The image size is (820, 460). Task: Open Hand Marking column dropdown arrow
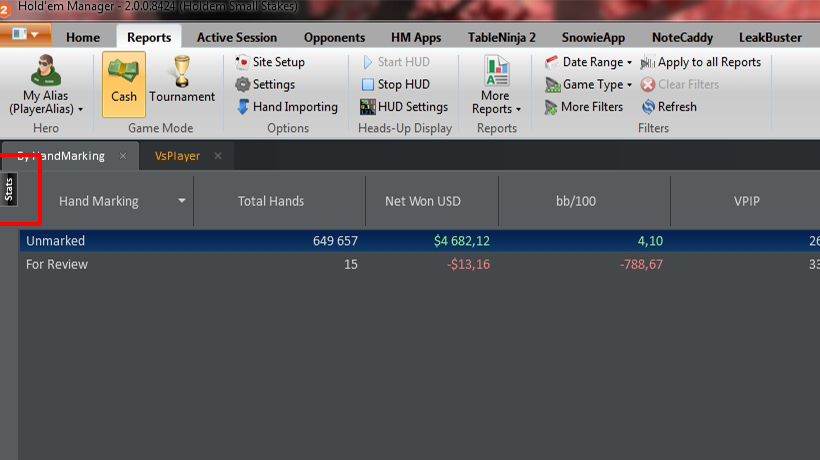pos(181,201)
